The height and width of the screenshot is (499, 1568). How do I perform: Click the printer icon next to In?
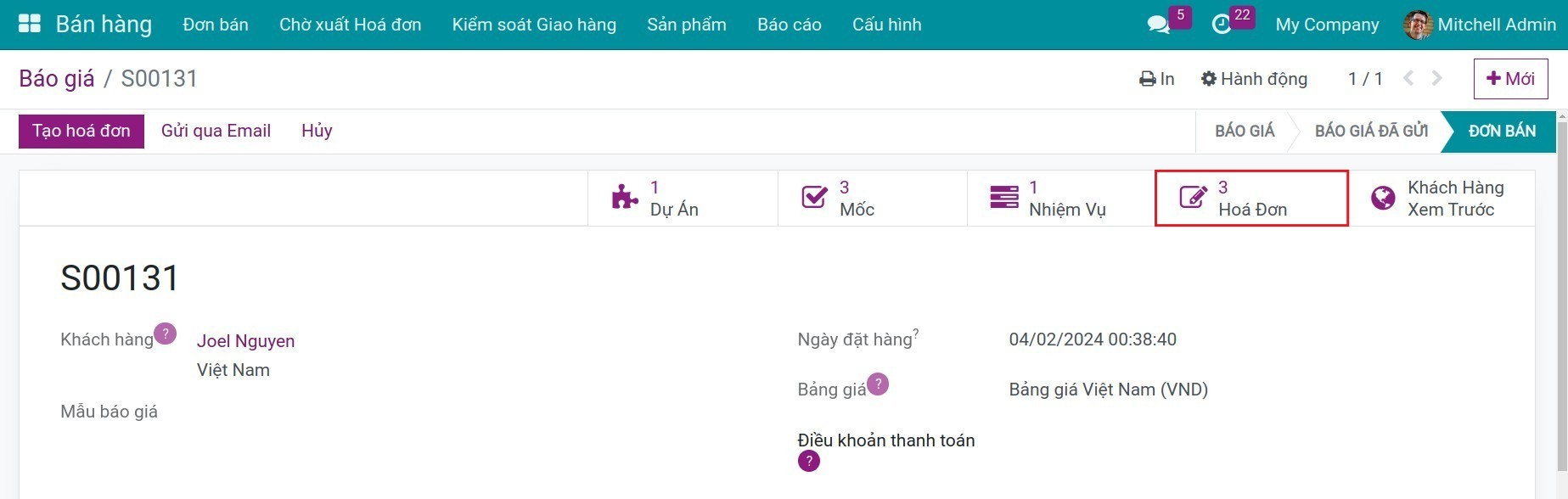click(1148, 79)
